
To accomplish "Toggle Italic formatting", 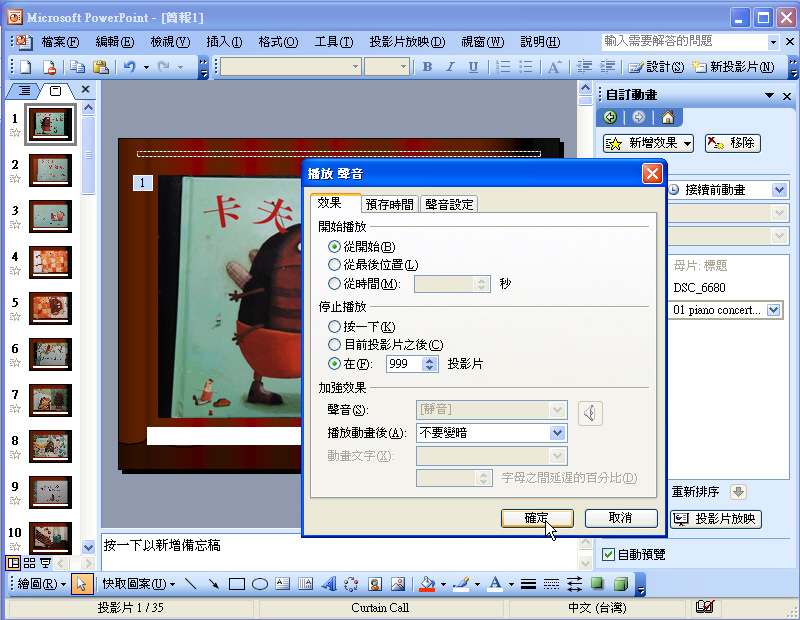I will [x=450, y=67].
